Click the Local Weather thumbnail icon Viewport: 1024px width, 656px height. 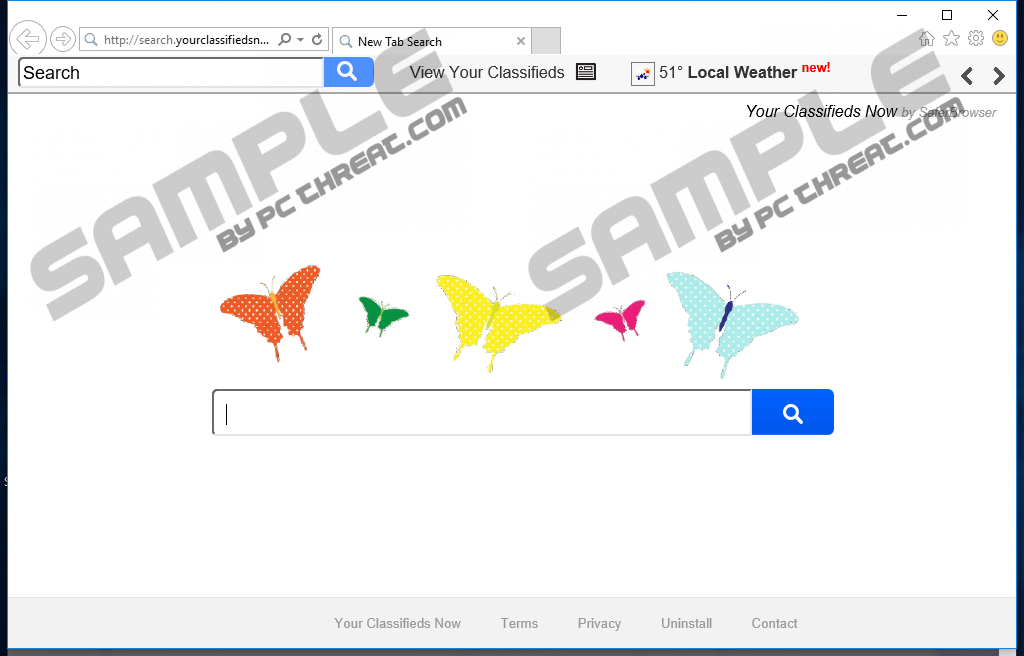[643, 74]
